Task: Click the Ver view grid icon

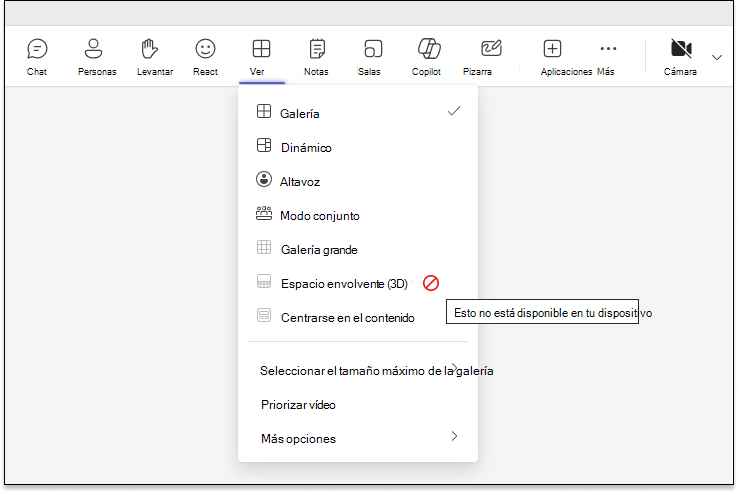Action: tap(261, 48)
